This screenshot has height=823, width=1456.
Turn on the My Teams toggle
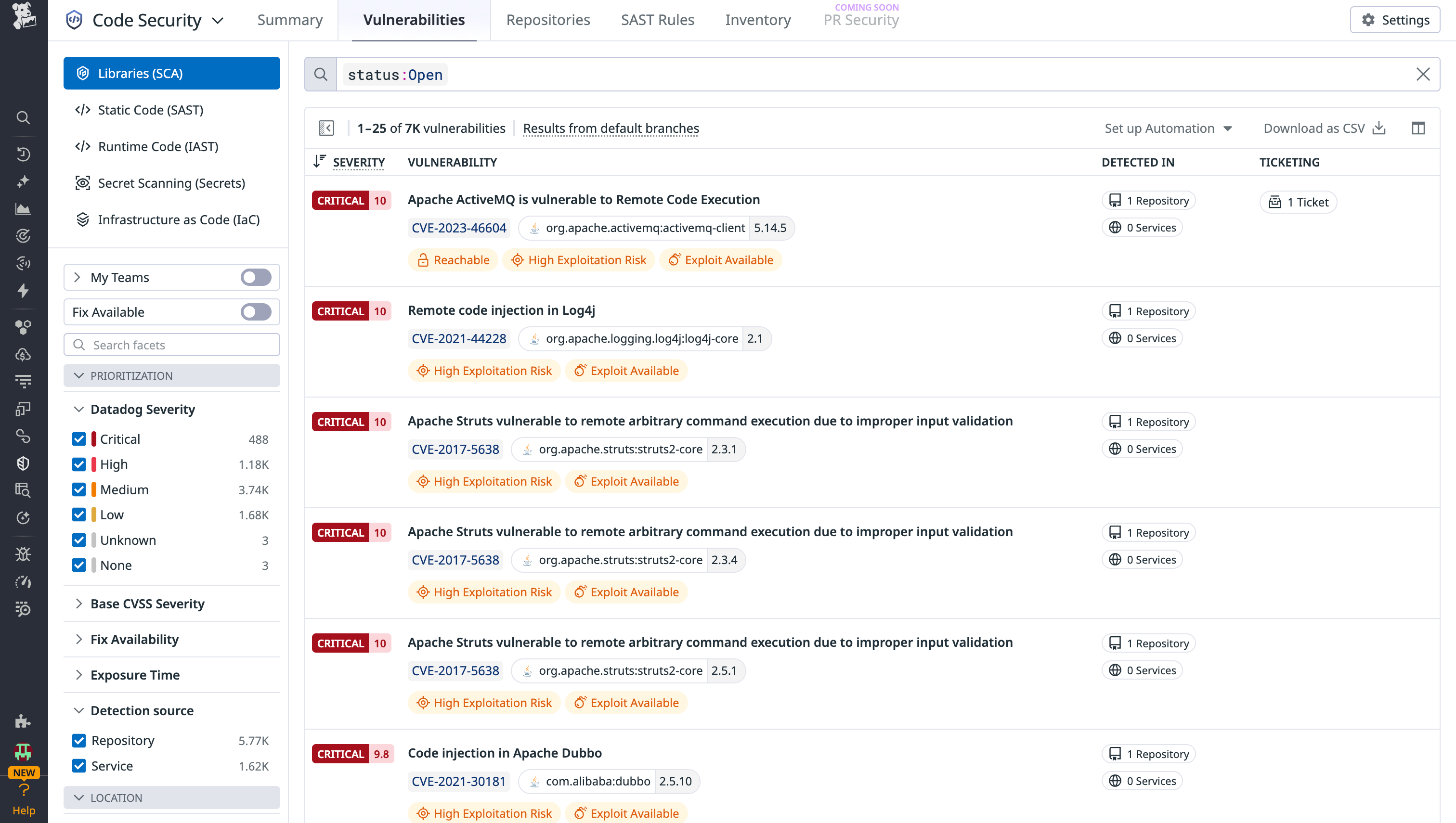tap(255, 277)
